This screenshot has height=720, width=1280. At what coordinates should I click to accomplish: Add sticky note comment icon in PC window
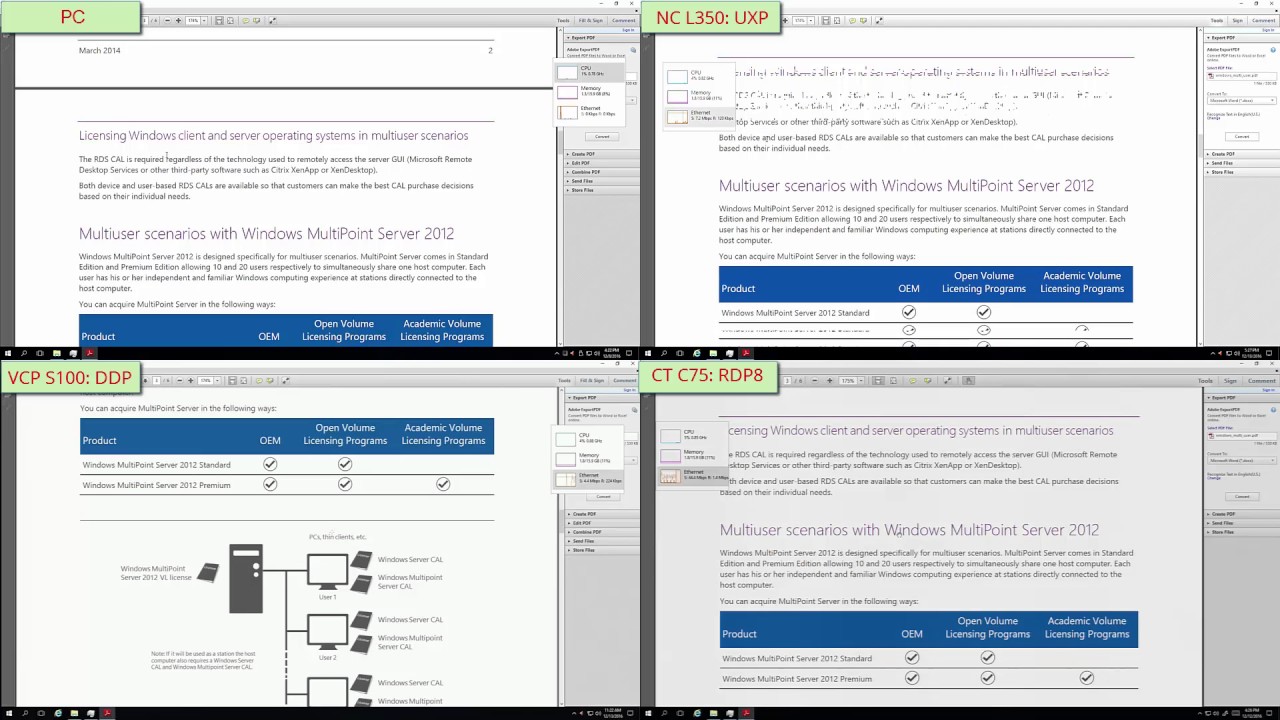click(246, 20)
